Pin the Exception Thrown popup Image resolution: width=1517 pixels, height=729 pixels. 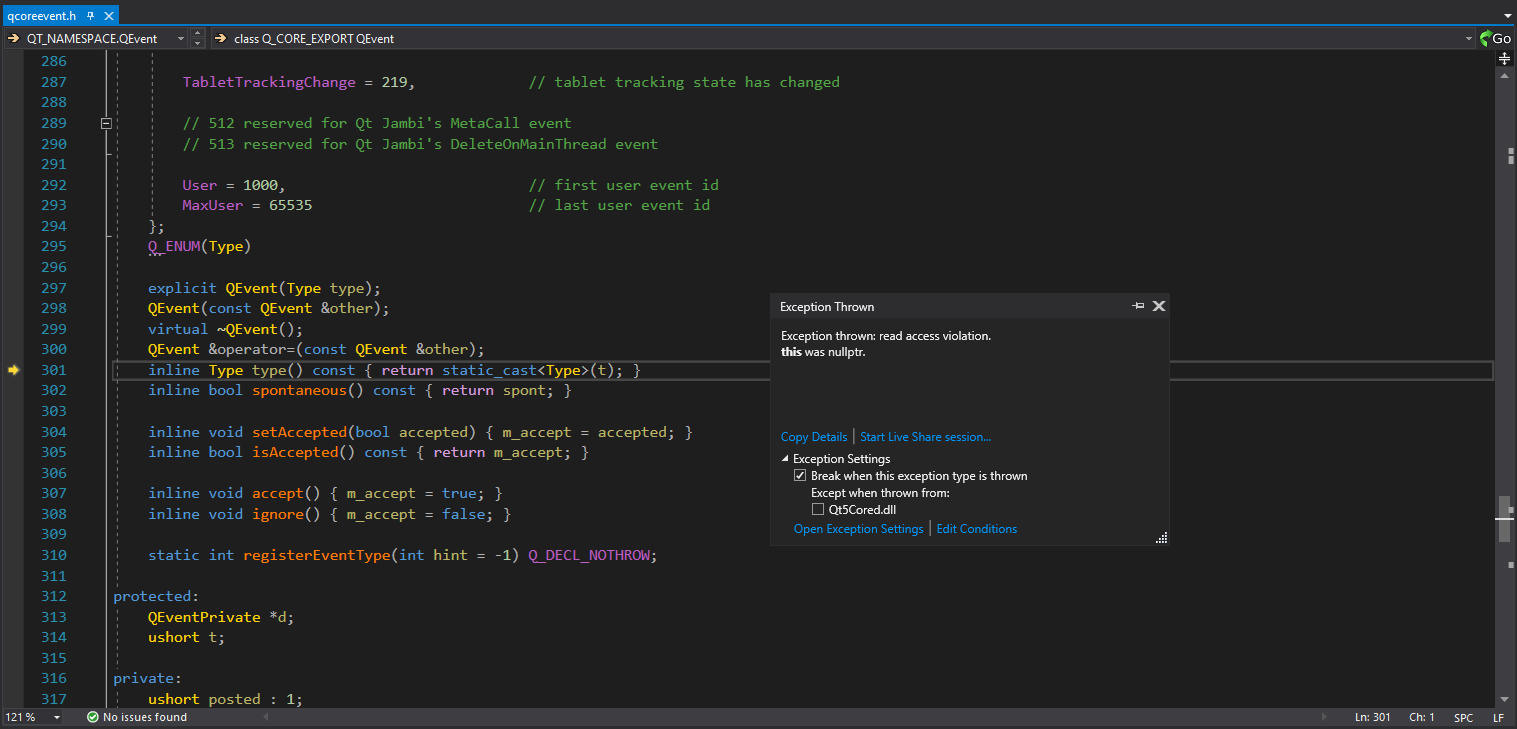pyautogui.click(x=1138, y=306)
